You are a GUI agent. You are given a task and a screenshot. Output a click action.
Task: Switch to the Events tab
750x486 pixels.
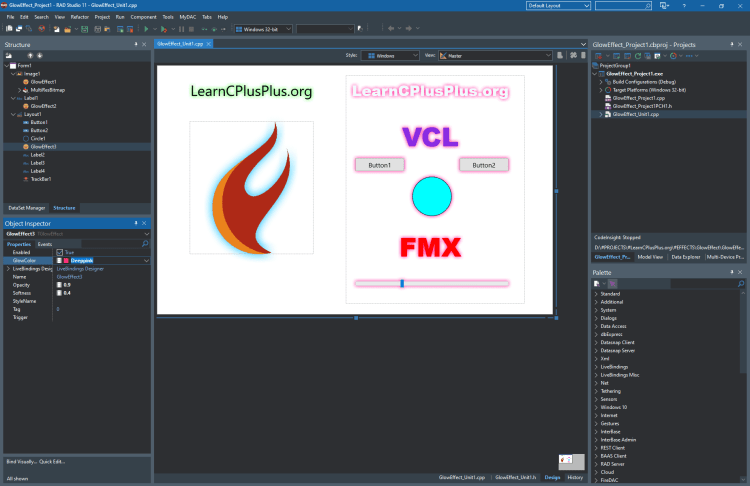click(45, 244)
